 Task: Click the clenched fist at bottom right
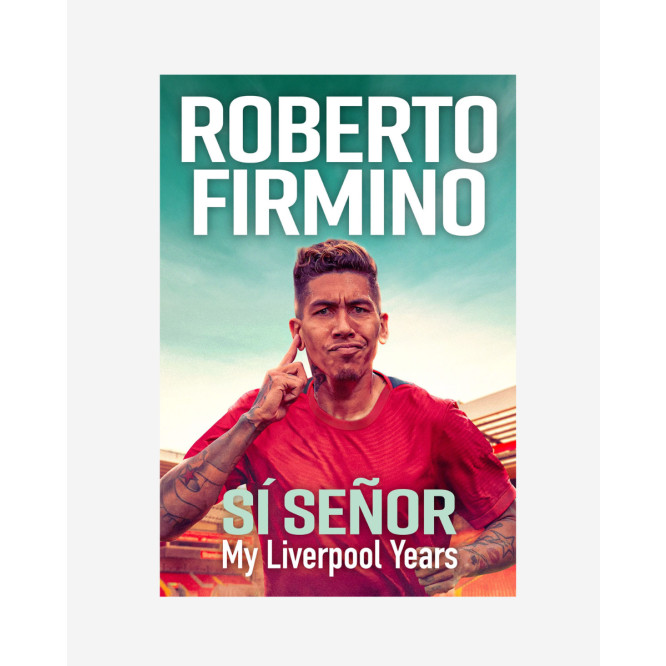(x=437, y=576)
